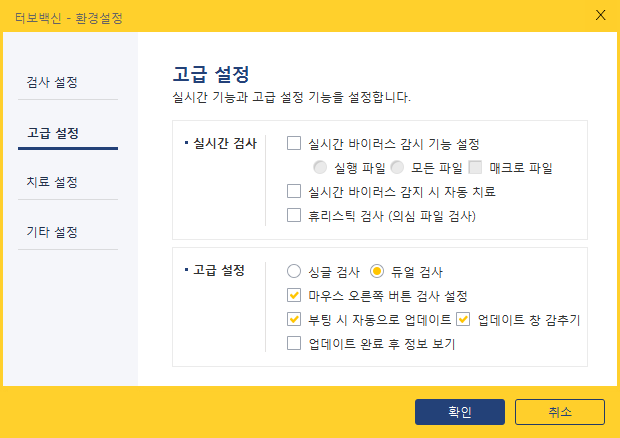The image size is (620, 438).
Task: Uncheck 마우스 오른쪽 버튼 검사 설정
Action: pos(294,296)
